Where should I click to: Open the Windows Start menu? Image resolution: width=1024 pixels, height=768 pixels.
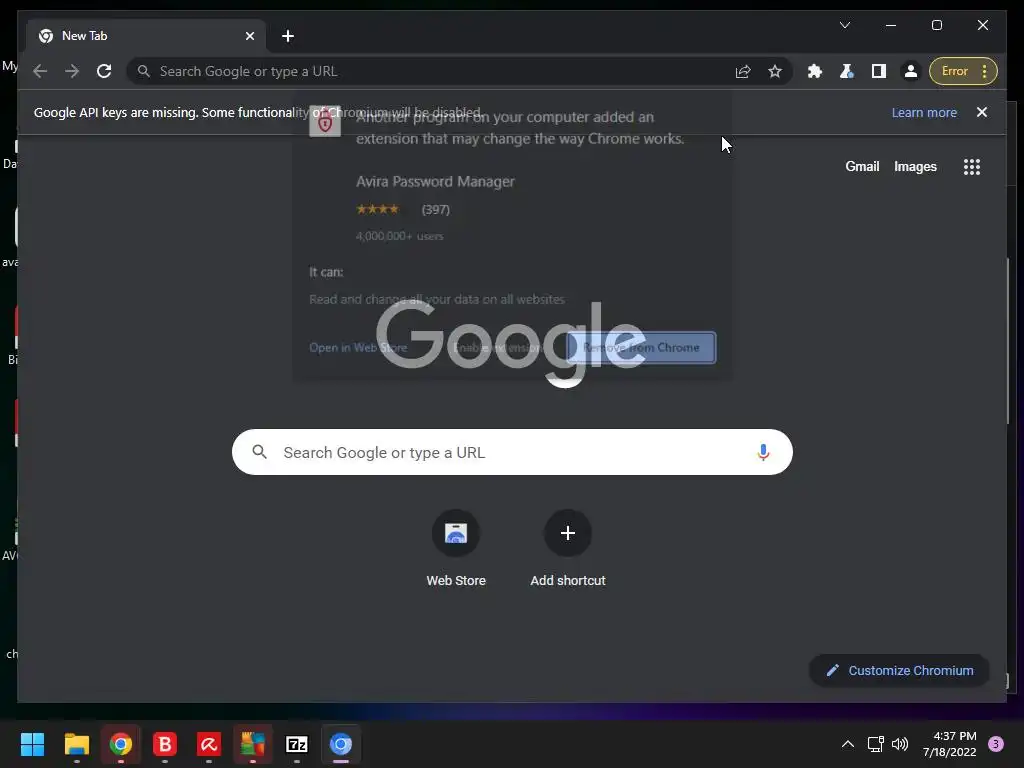point(32,744)
